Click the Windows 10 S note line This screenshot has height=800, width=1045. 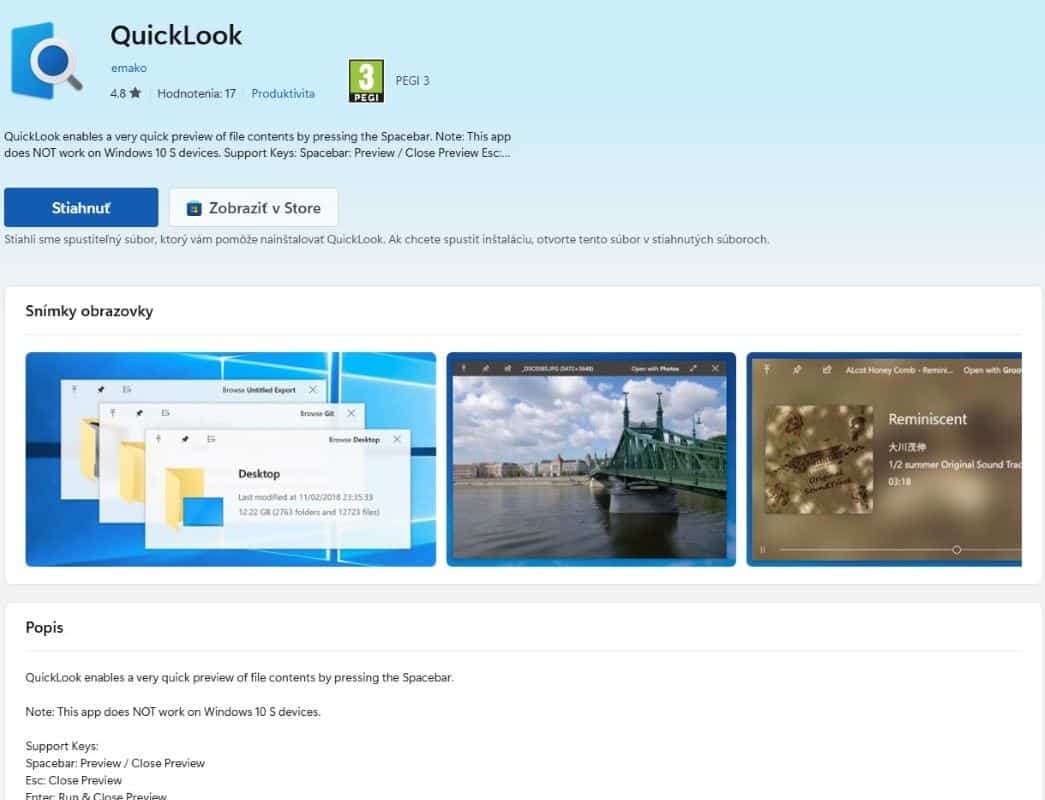click(x=173, y=712)
